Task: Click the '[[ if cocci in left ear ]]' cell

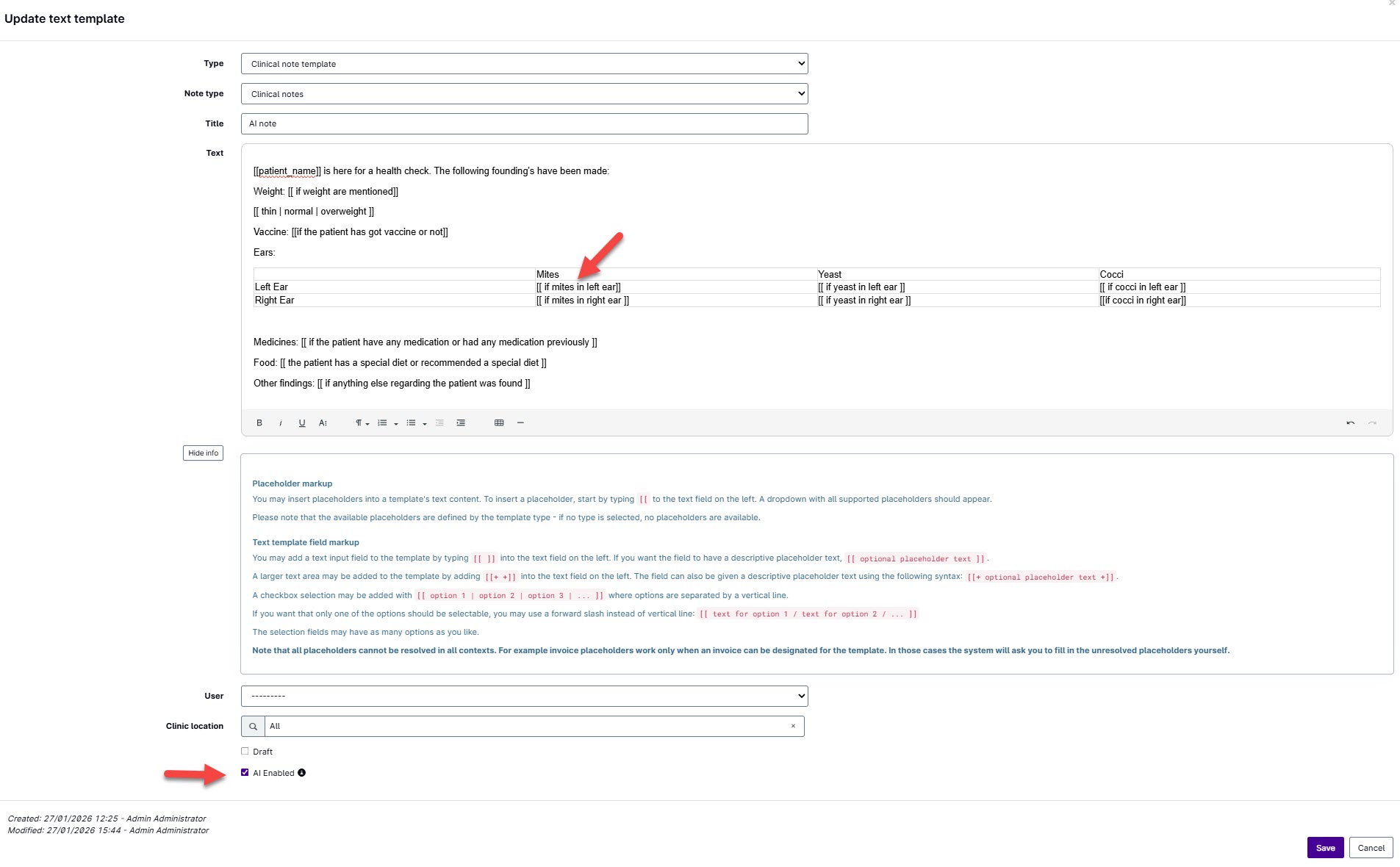Action: click(x=1239, y=287)
